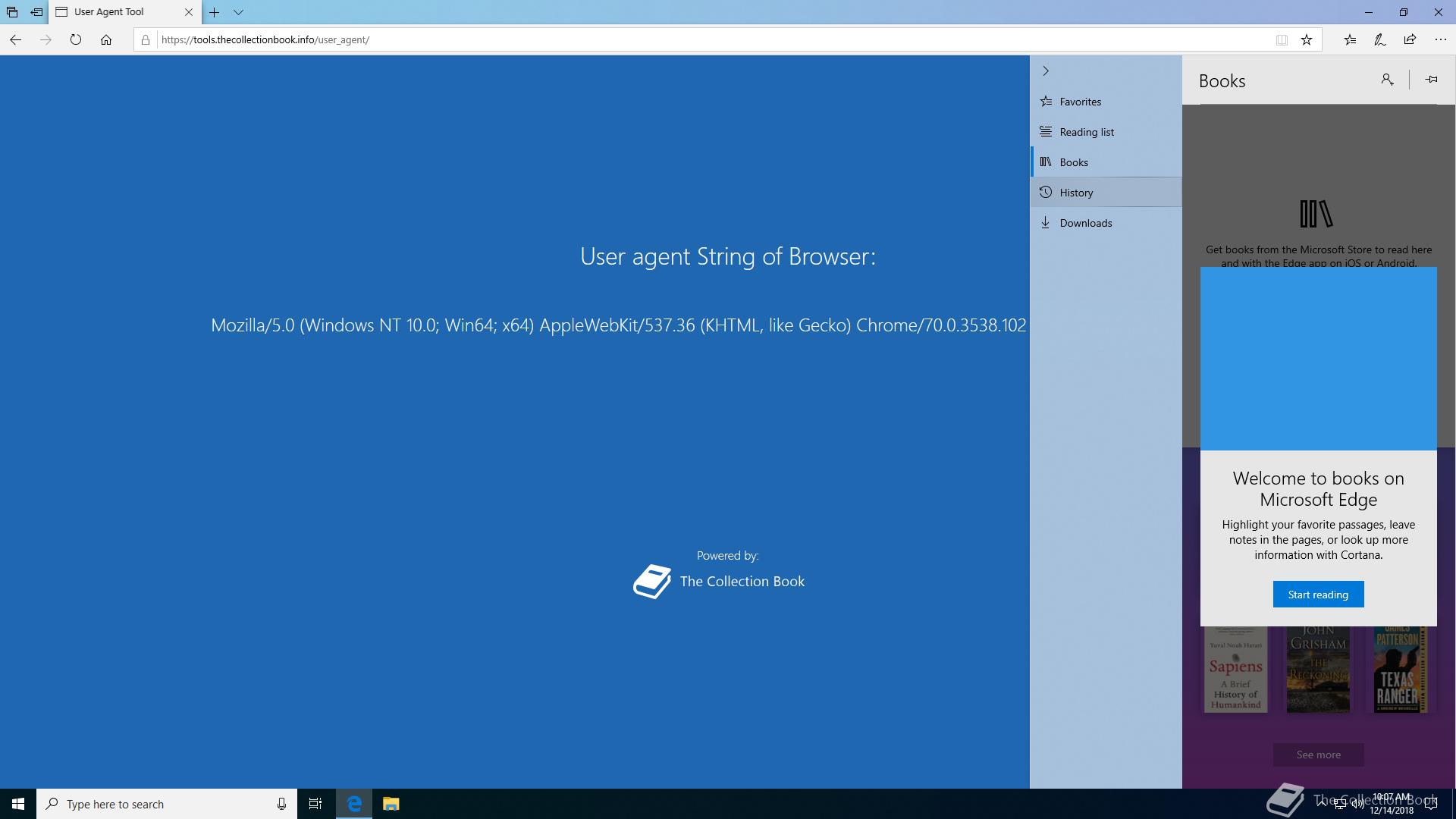Close the User Agent Tool tab

189,12
